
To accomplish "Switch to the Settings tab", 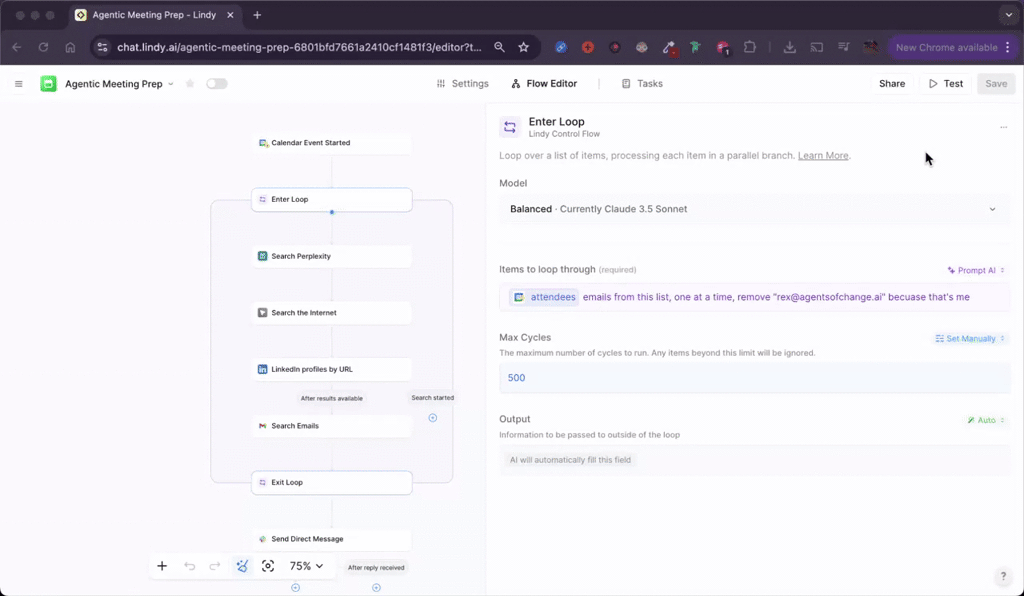I will (x=462, y=84).
